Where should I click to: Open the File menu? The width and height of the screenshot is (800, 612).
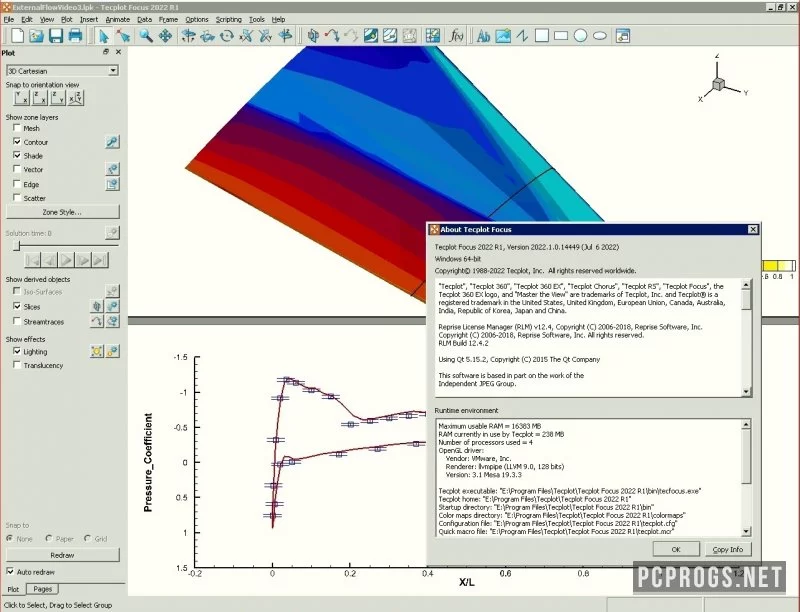[x=9, y=19]
